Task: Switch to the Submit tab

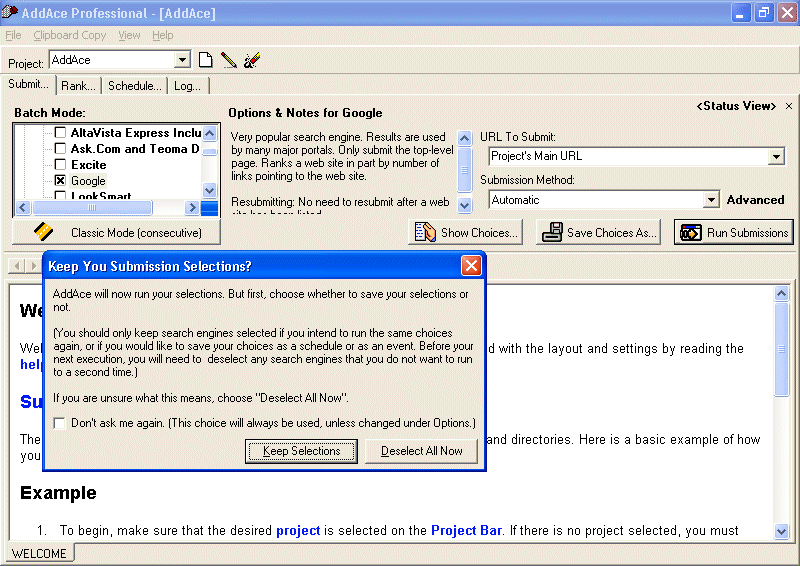Action: [28, 84]
